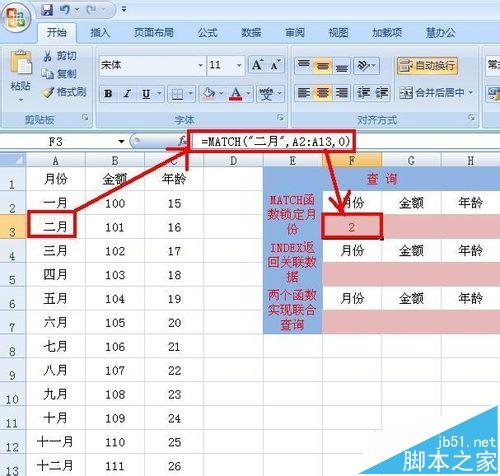This screenshot has width=500, height=476.
Task: Activate the Format Painter 格式刷
Action: click(64, 92)
